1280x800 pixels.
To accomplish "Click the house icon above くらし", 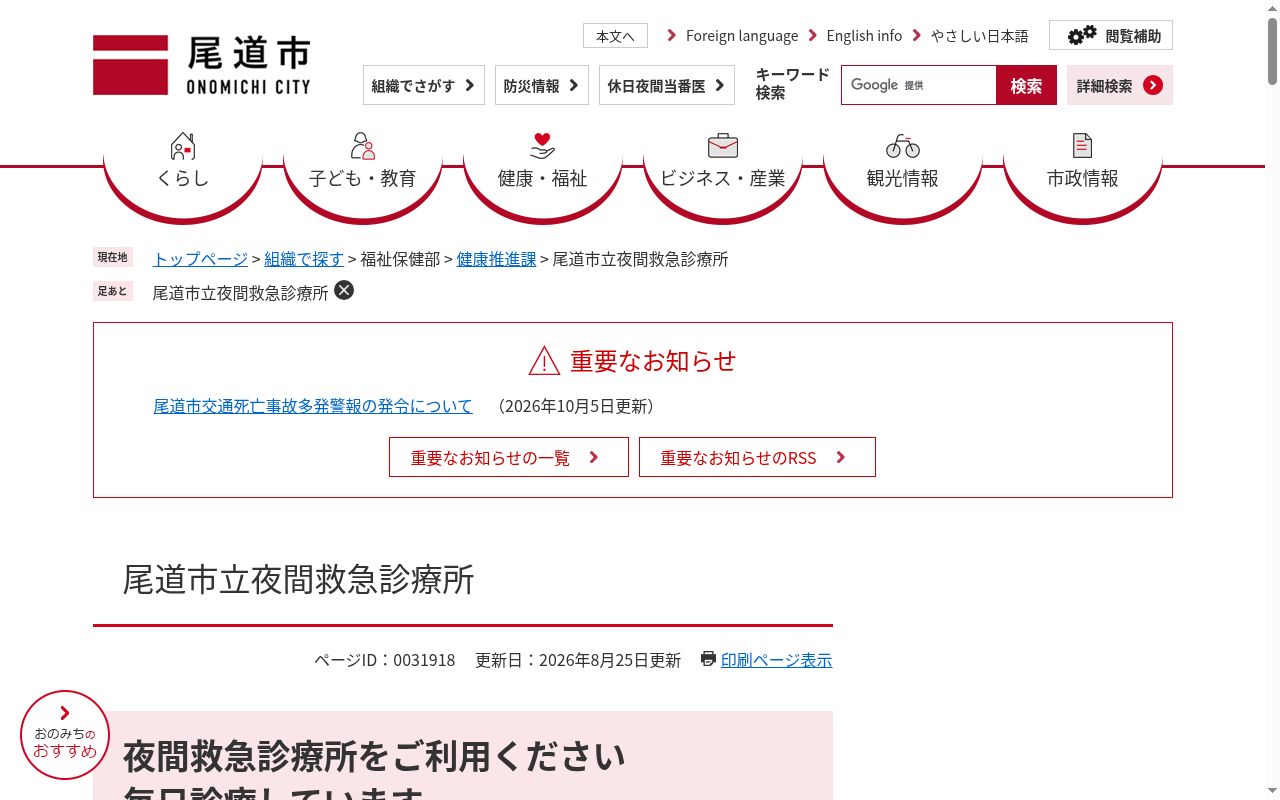I will point(183,146).
